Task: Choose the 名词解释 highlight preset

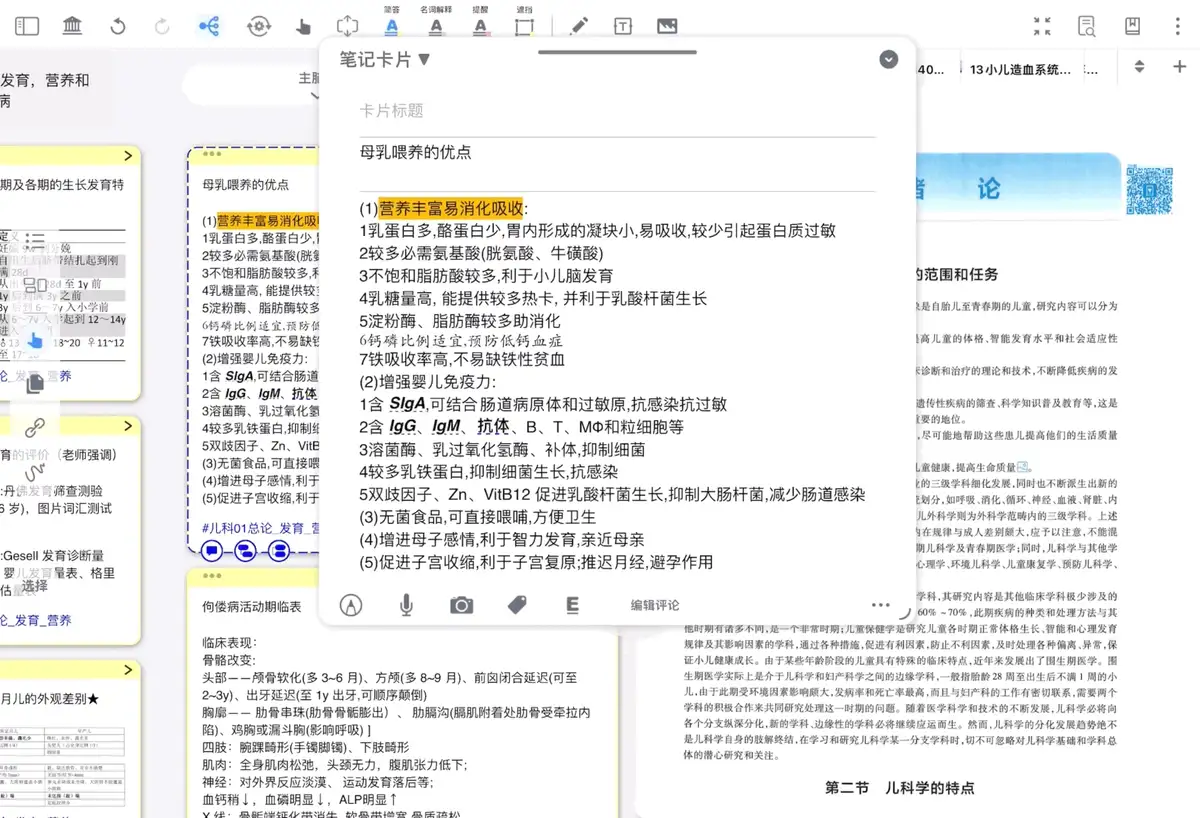Action: click(x=436, y=22)
